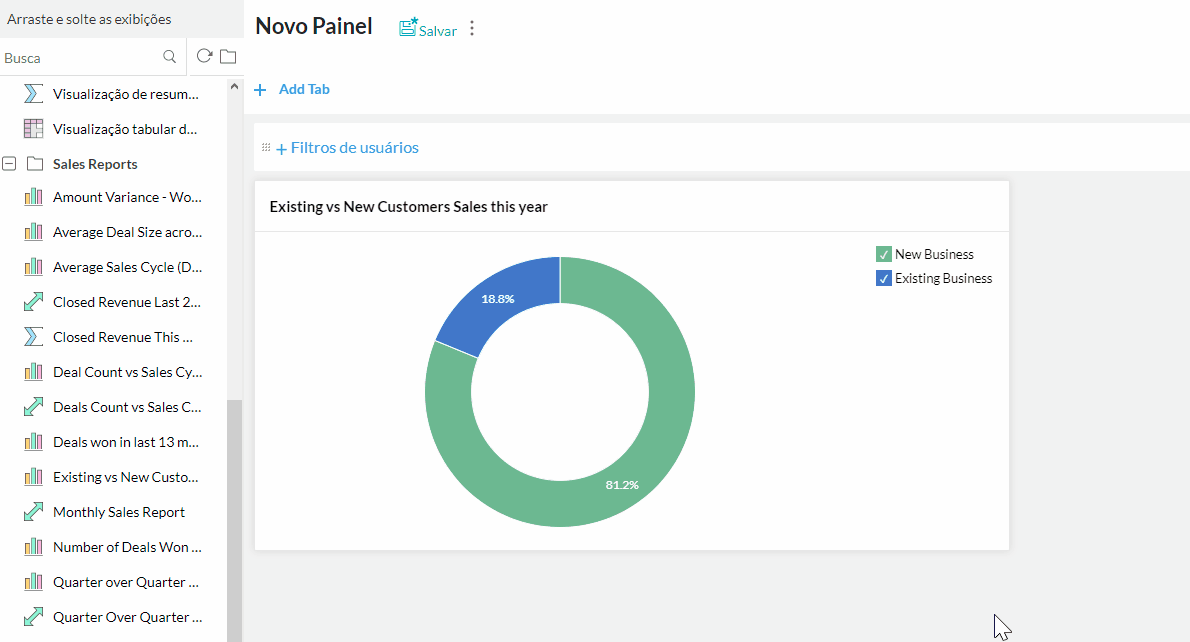Select Quarter over Quarter ... bar chart report

click(x=126, y=582)
